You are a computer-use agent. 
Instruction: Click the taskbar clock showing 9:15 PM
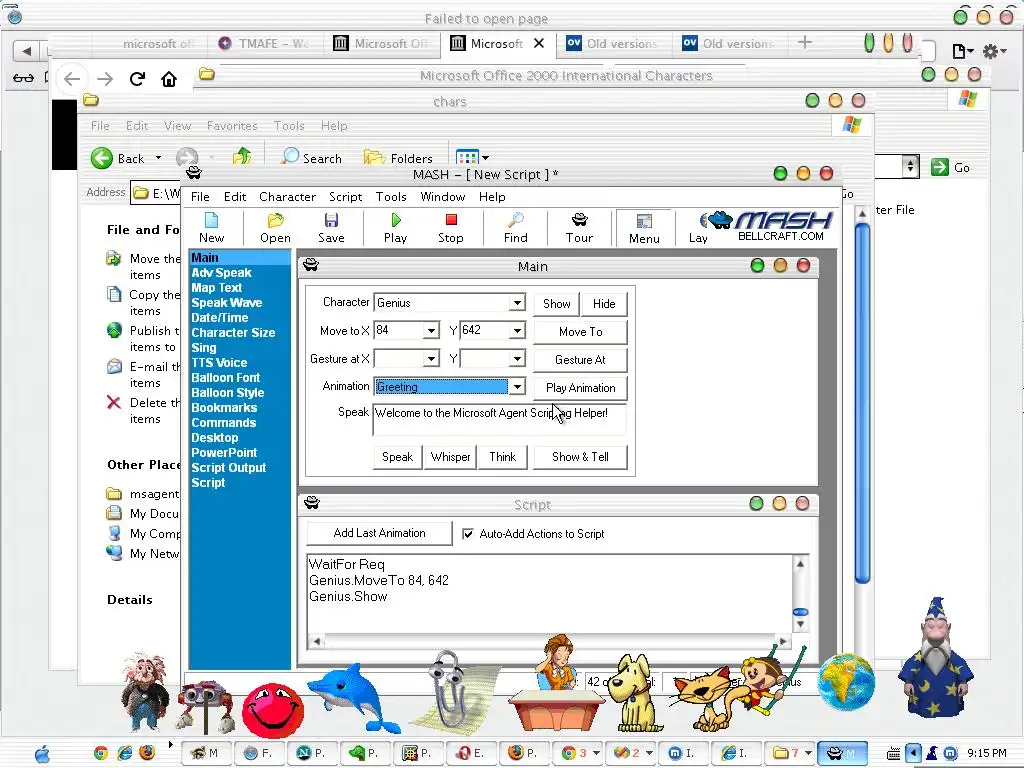(x=987, y=753)
